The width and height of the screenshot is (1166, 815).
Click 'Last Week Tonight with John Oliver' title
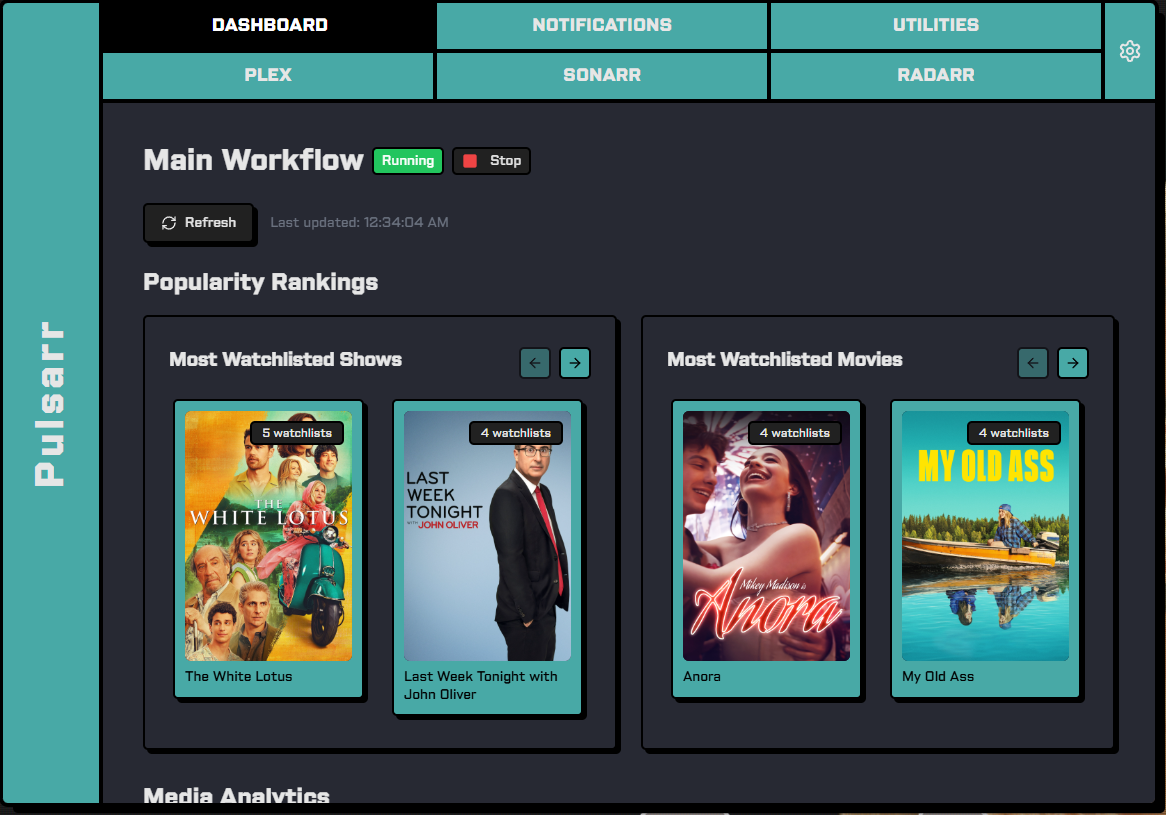480,686
